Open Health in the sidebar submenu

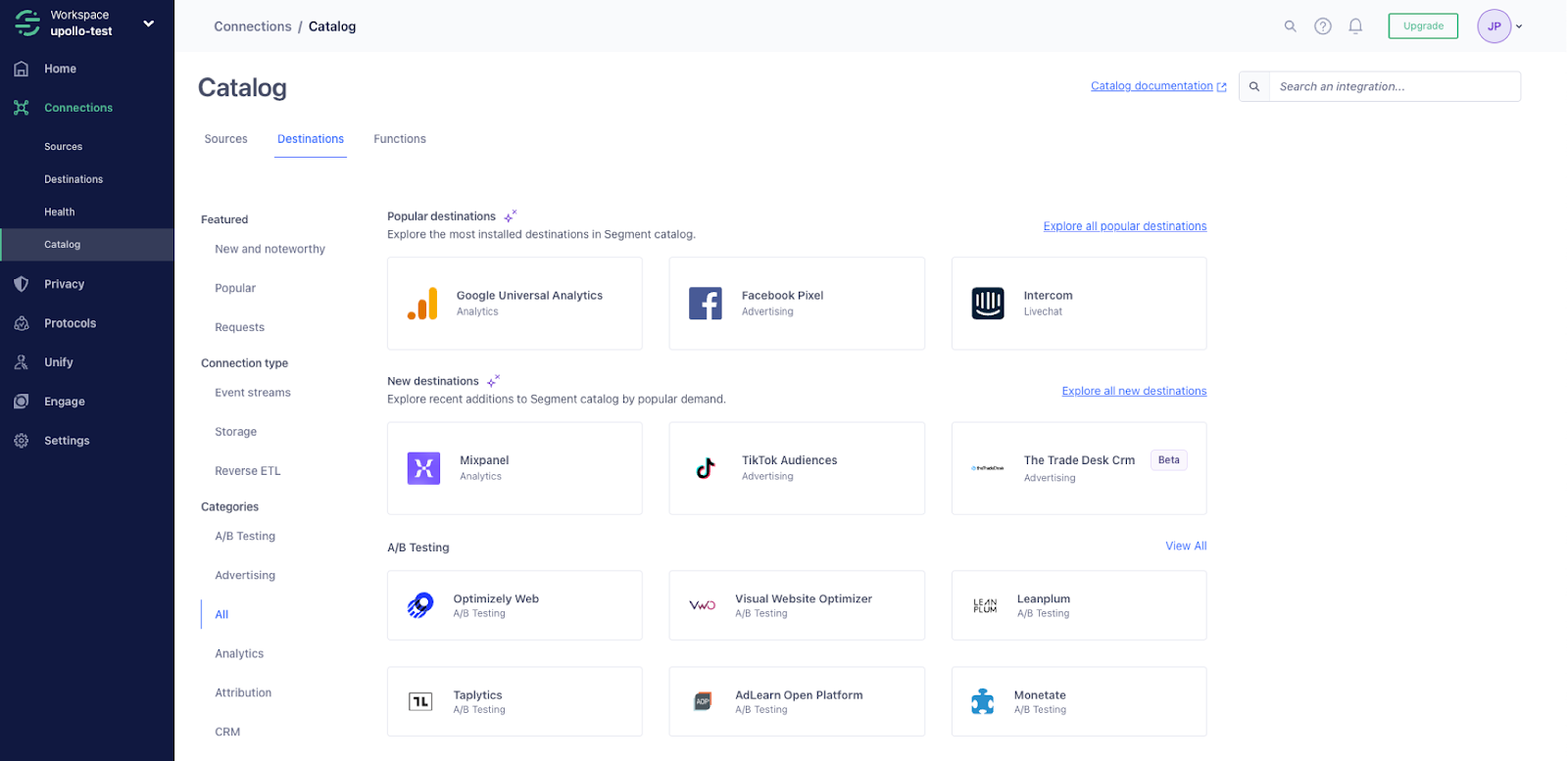coord(60,212)
